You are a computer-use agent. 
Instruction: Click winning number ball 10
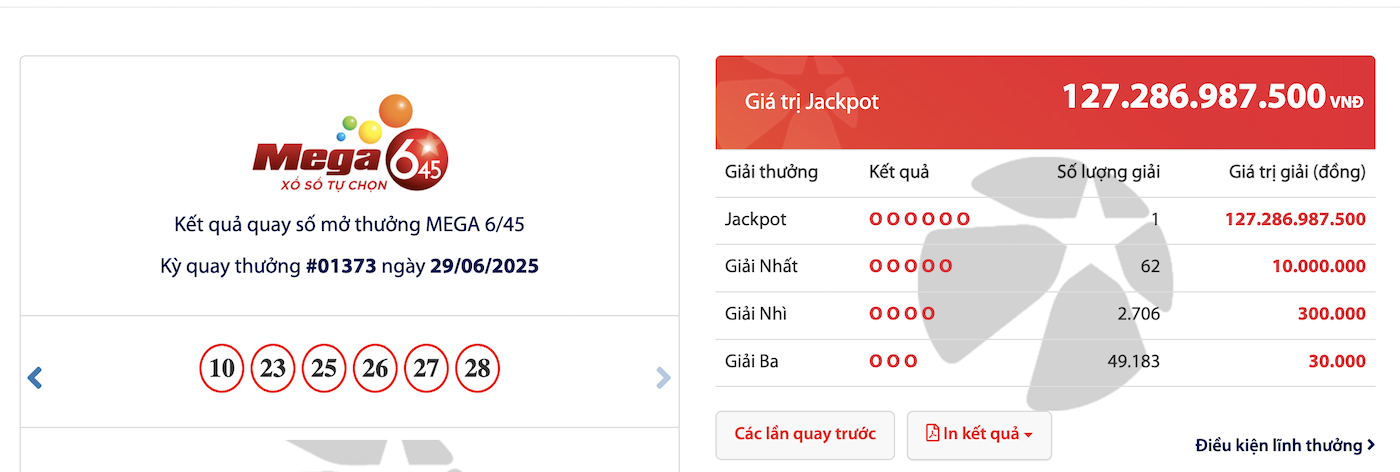point(222,369)
